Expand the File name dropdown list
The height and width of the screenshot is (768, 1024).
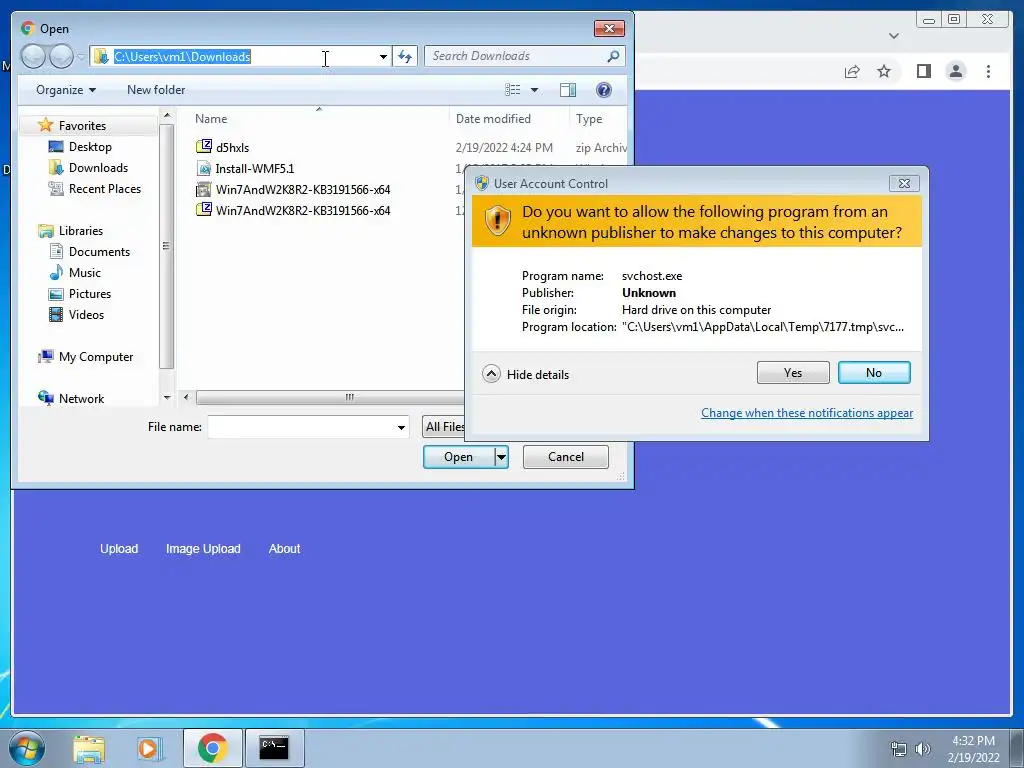coord(401,428)
